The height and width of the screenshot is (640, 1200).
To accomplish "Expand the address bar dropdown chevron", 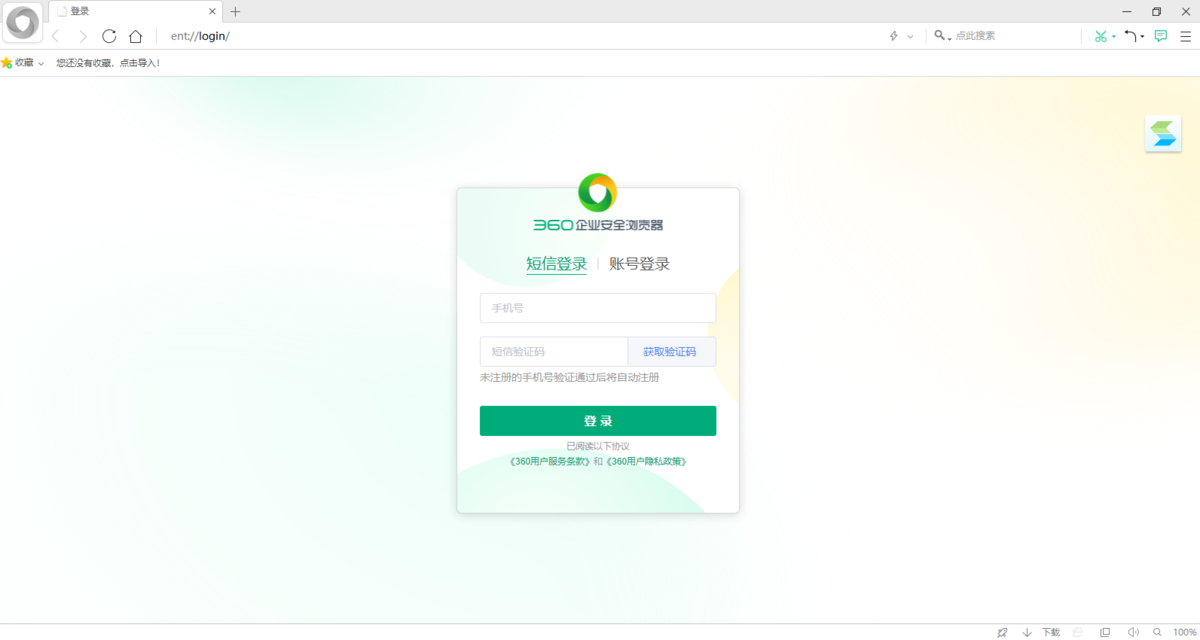I will (910, 36).
